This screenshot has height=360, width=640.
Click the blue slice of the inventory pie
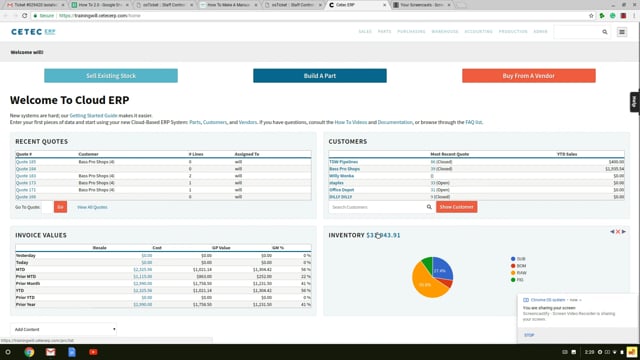coord(441,269)
